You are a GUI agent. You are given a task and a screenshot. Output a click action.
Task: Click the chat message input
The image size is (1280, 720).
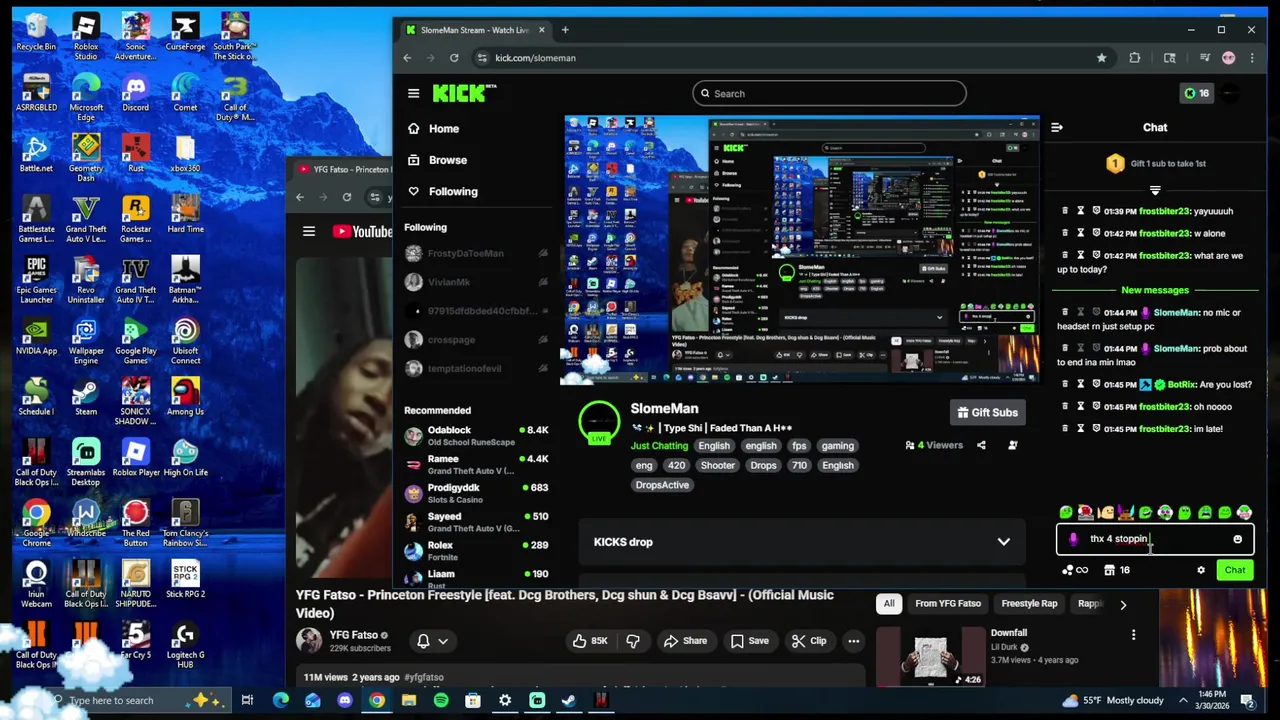1155,539
